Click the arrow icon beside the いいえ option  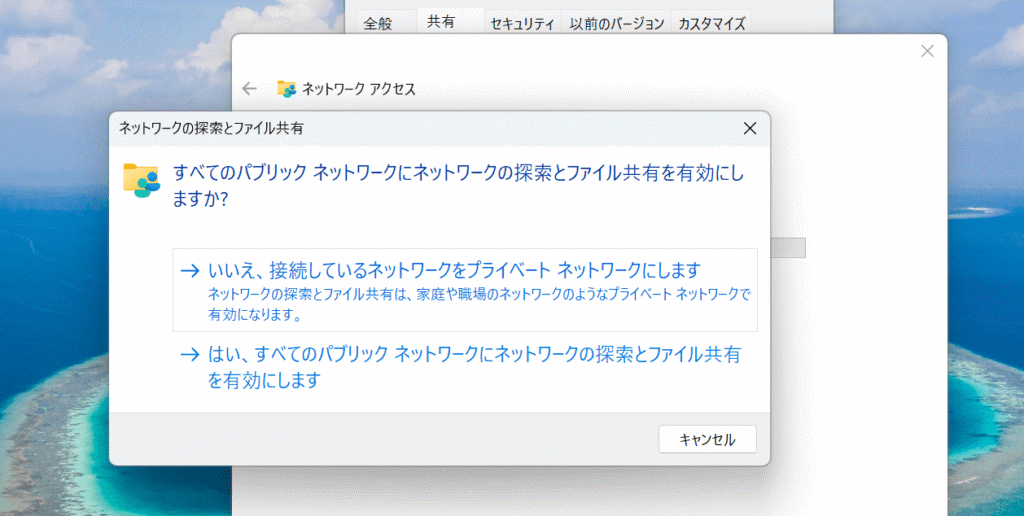pos(190,270)
